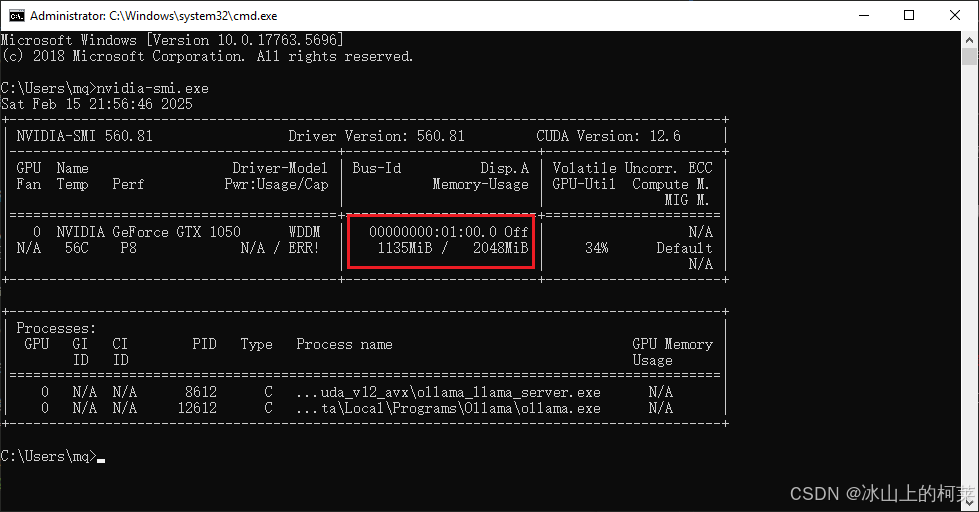Click the 'Memory-Usage' column header
Image resolution: width=979 pixels, height=512 pixels.
pos(481,184)
